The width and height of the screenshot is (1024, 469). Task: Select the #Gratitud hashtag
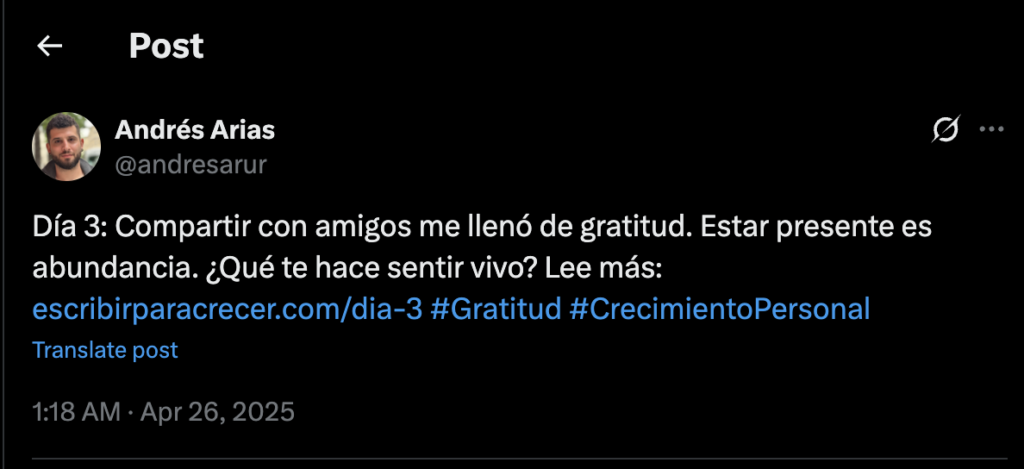point(495,309)
